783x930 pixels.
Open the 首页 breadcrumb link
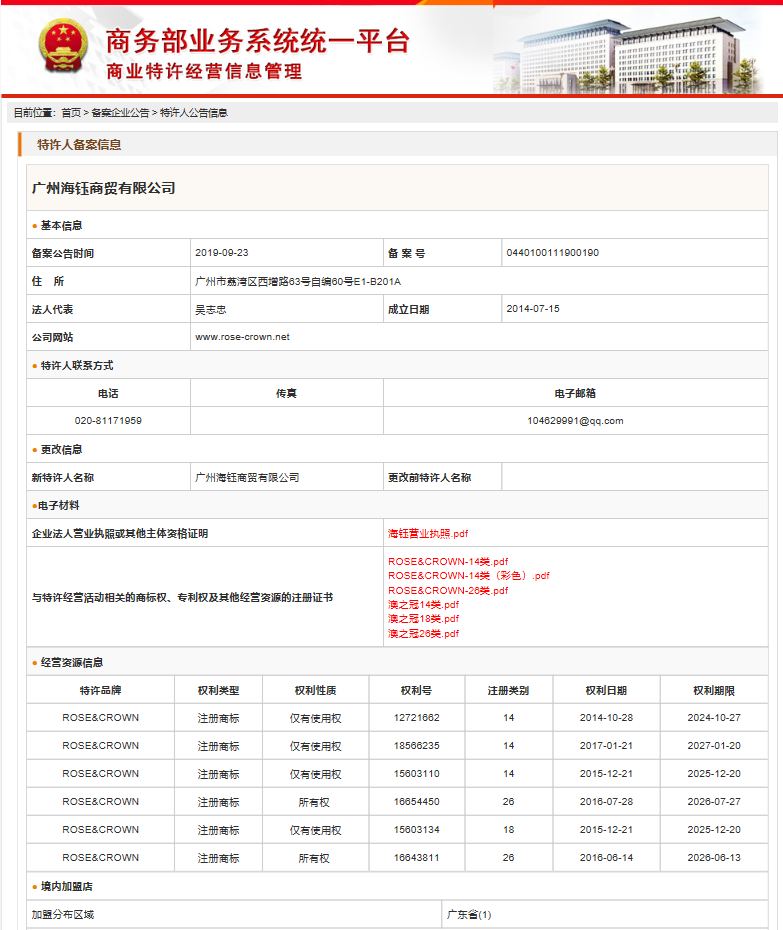71,113
